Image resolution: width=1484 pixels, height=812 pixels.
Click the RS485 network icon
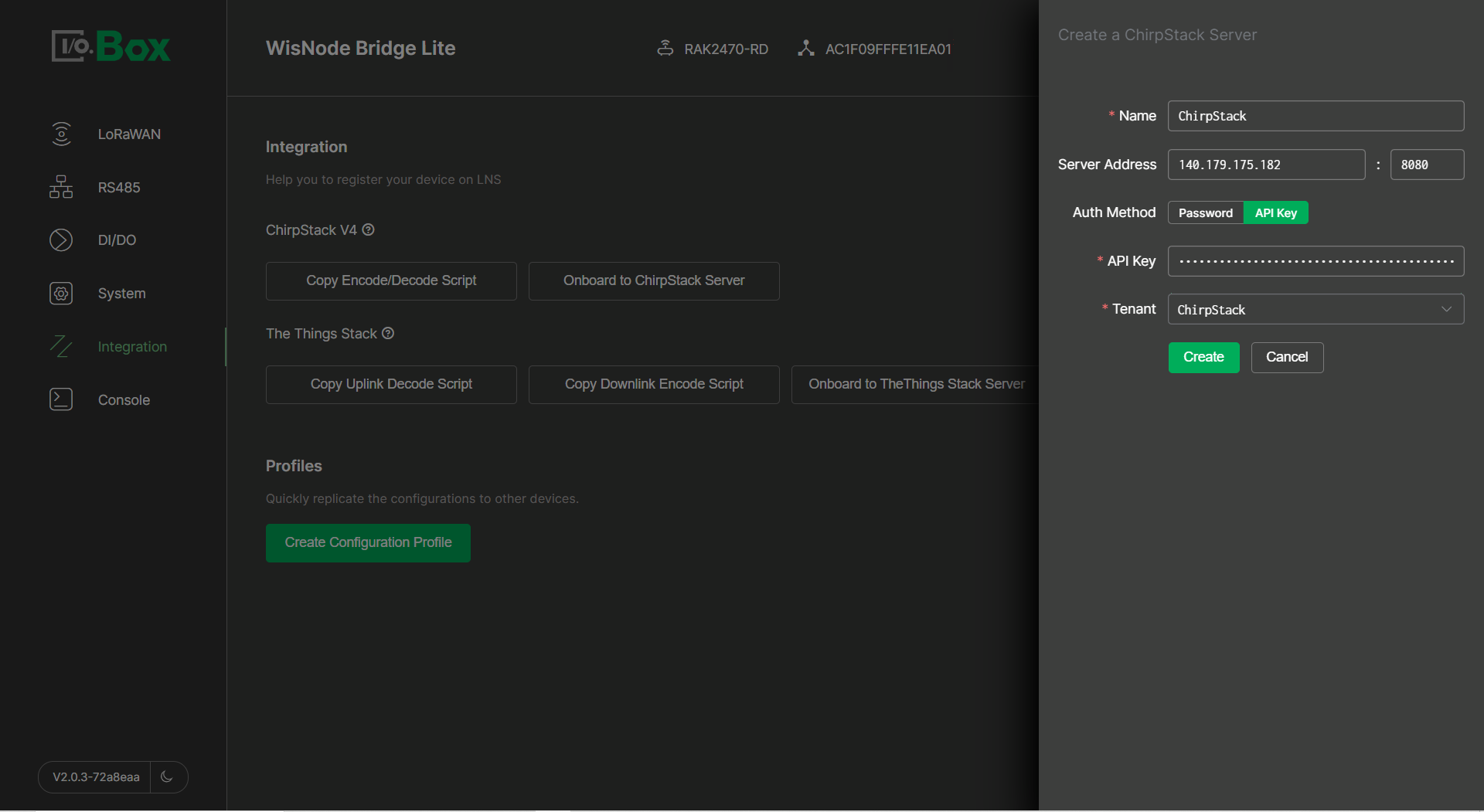[x=61, y=187]
